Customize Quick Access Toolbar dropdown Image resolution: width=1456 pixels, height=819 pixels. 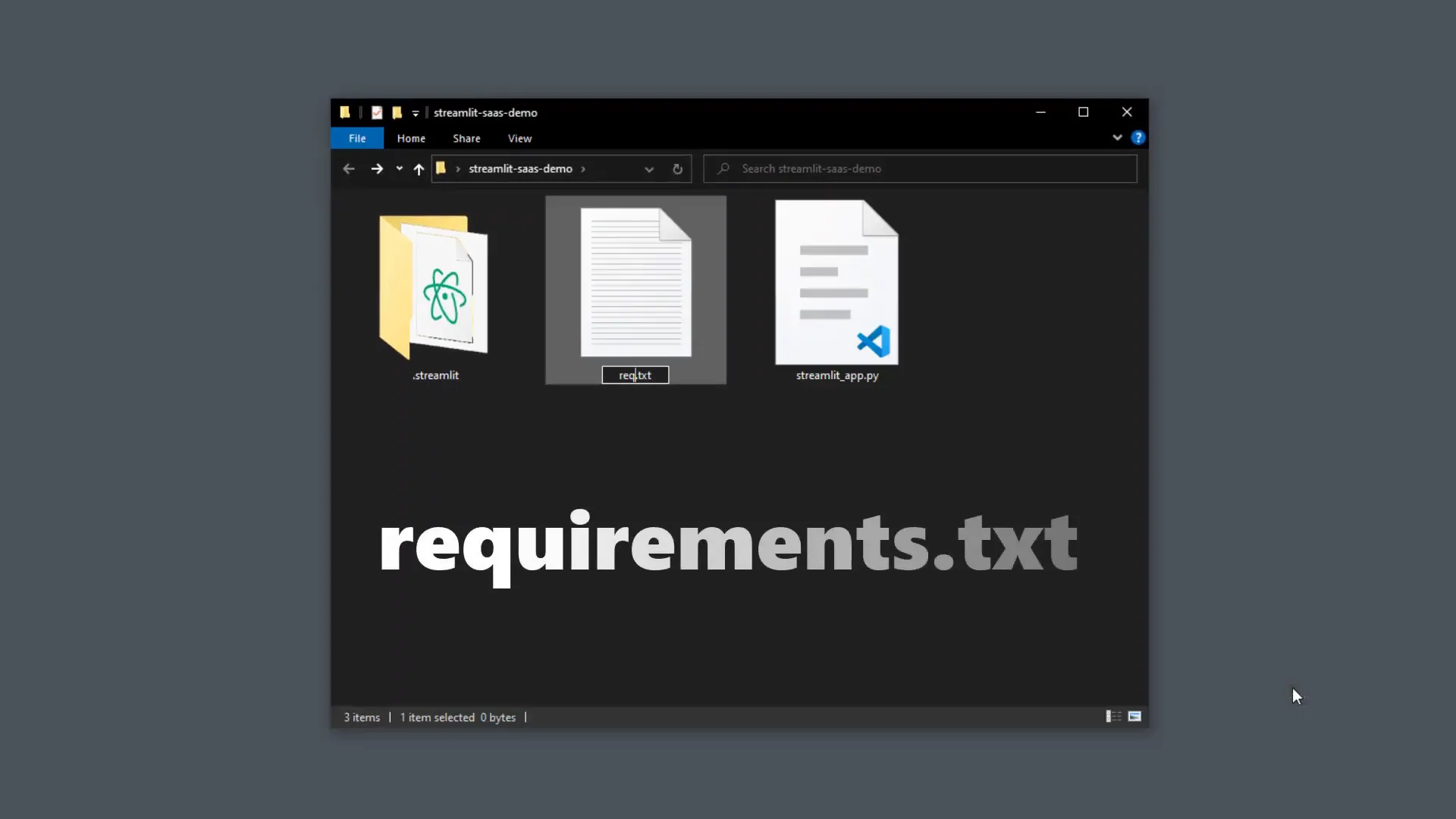416,114
